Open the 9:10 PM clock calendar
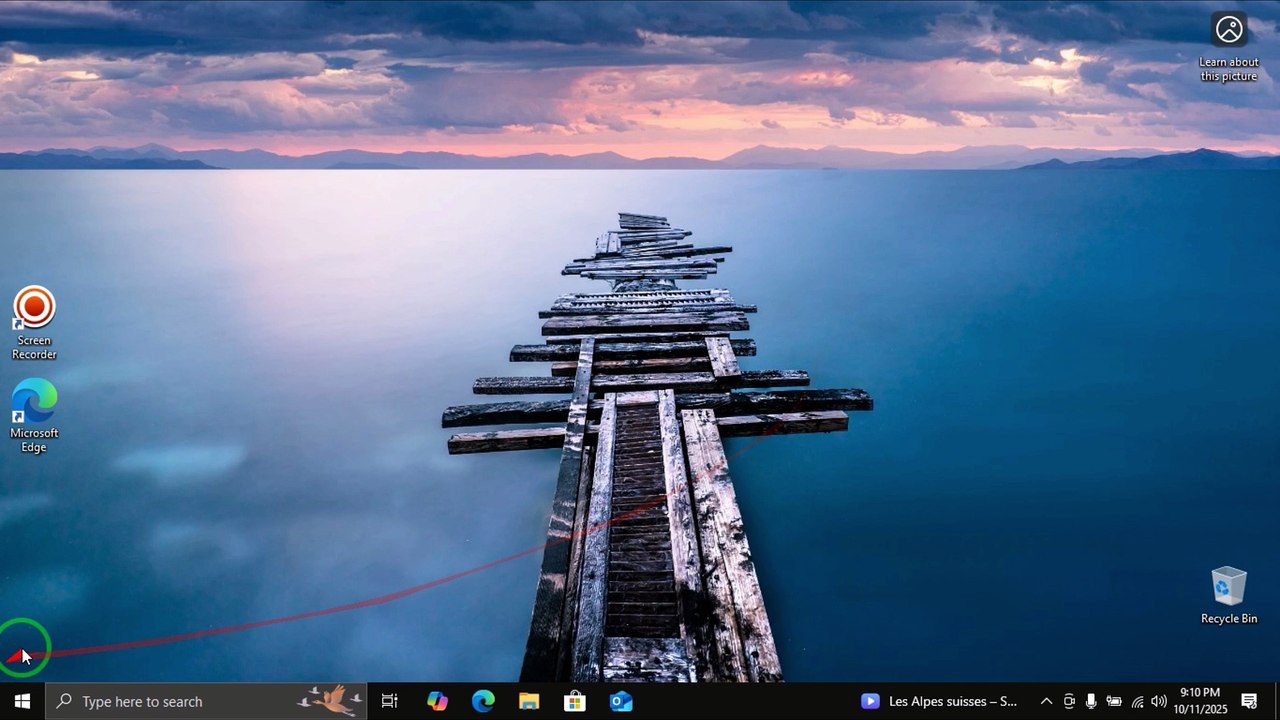Image resolution: width=1280 pixels, height=720 pixels. coord(1200,701)
